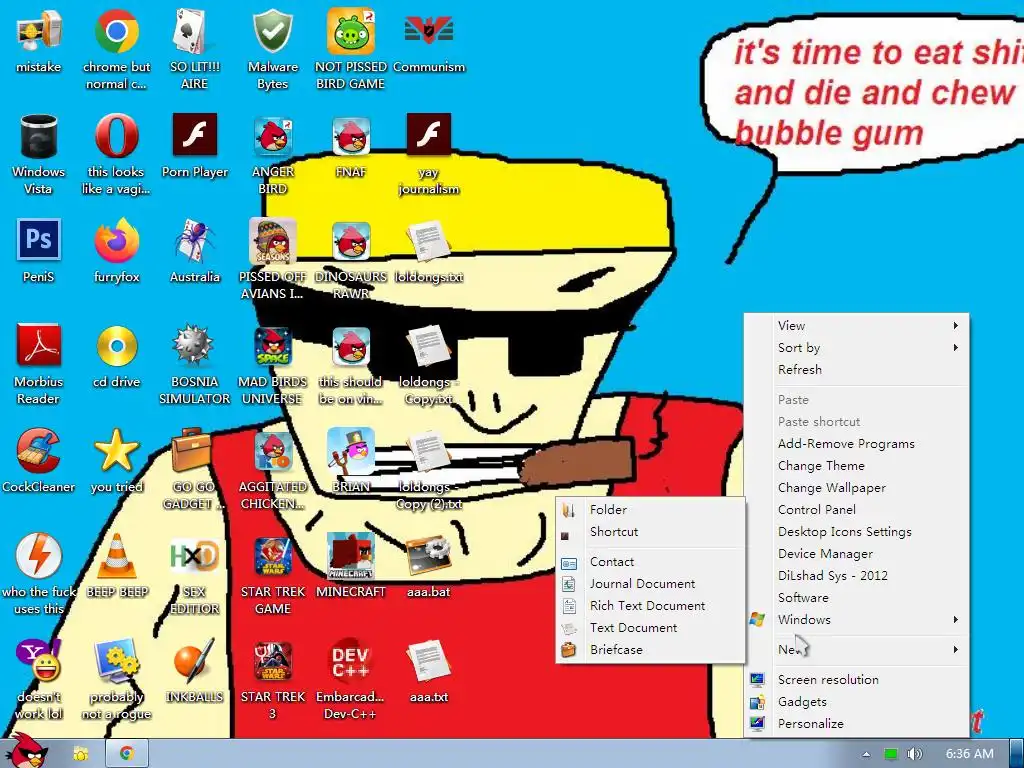1024x768 pixels.
Task: Open Gadgets from the context menu
Action: (856, 701)
